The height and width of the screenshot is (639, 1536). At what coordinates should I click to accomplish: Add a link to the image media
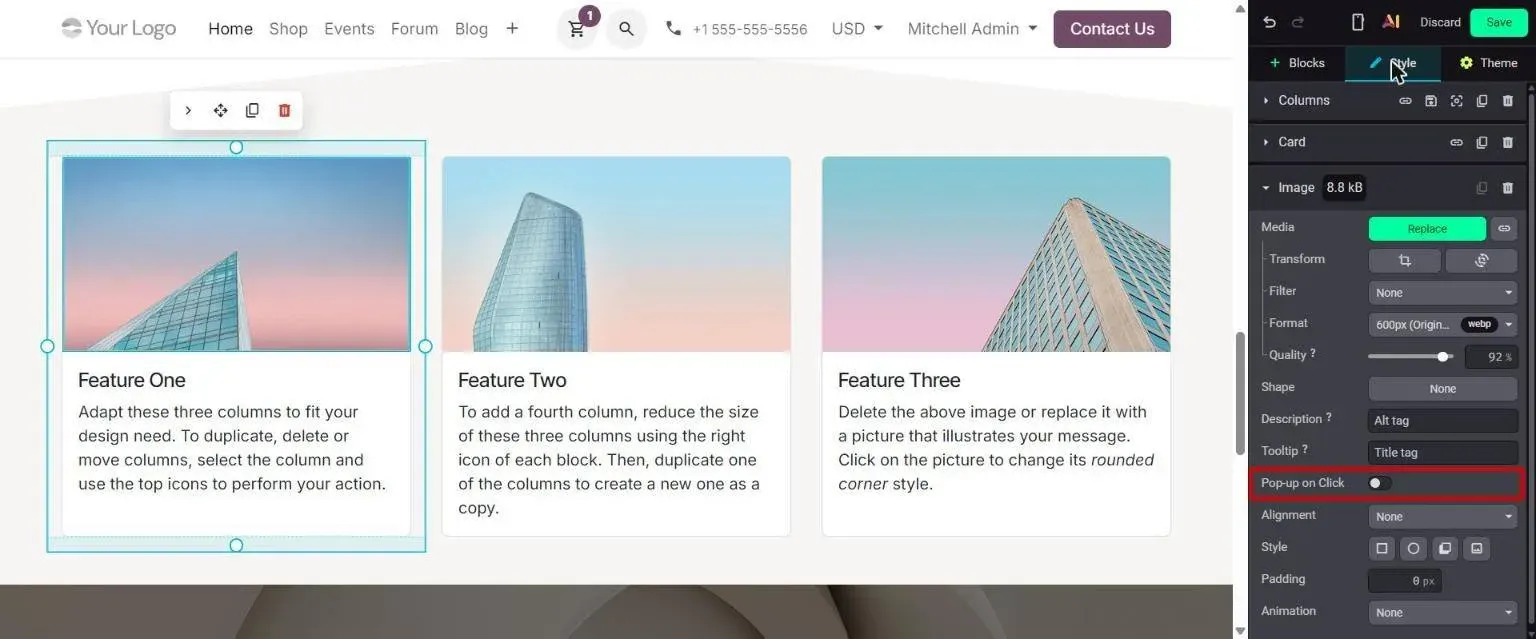tap(1503, 229)
